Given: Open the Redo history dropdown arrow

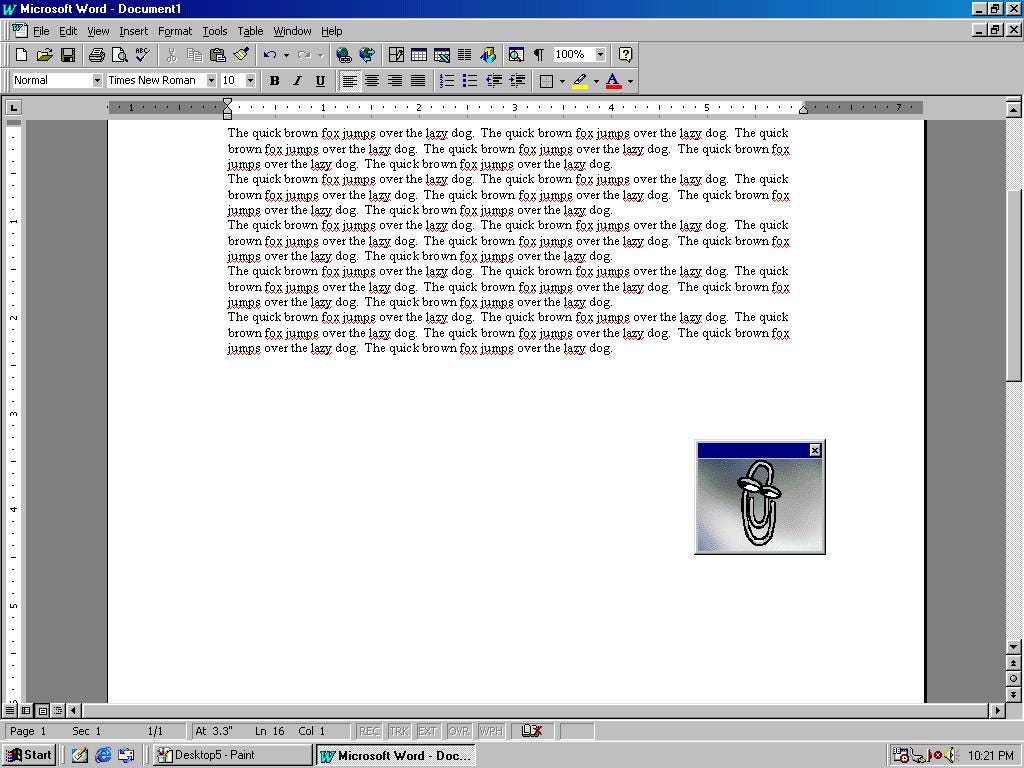Looking at the screenshot, I should pyautogui.click(x=320, y=55).
